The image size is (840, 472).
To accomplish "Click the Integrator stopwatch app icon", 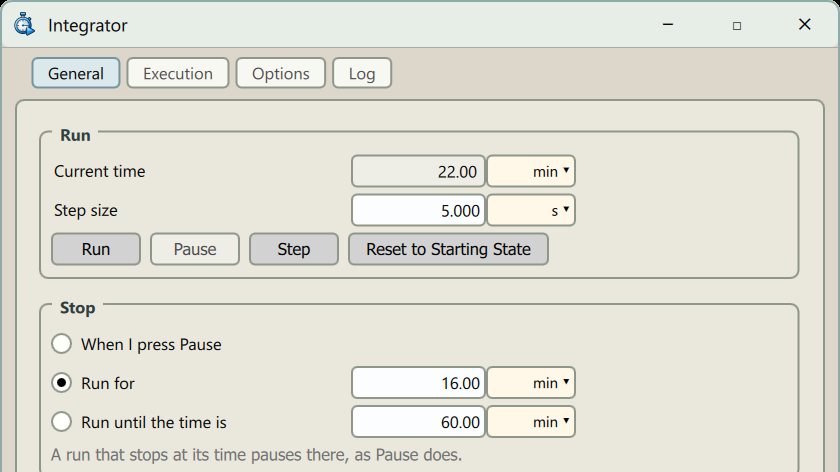I will 24,25.
